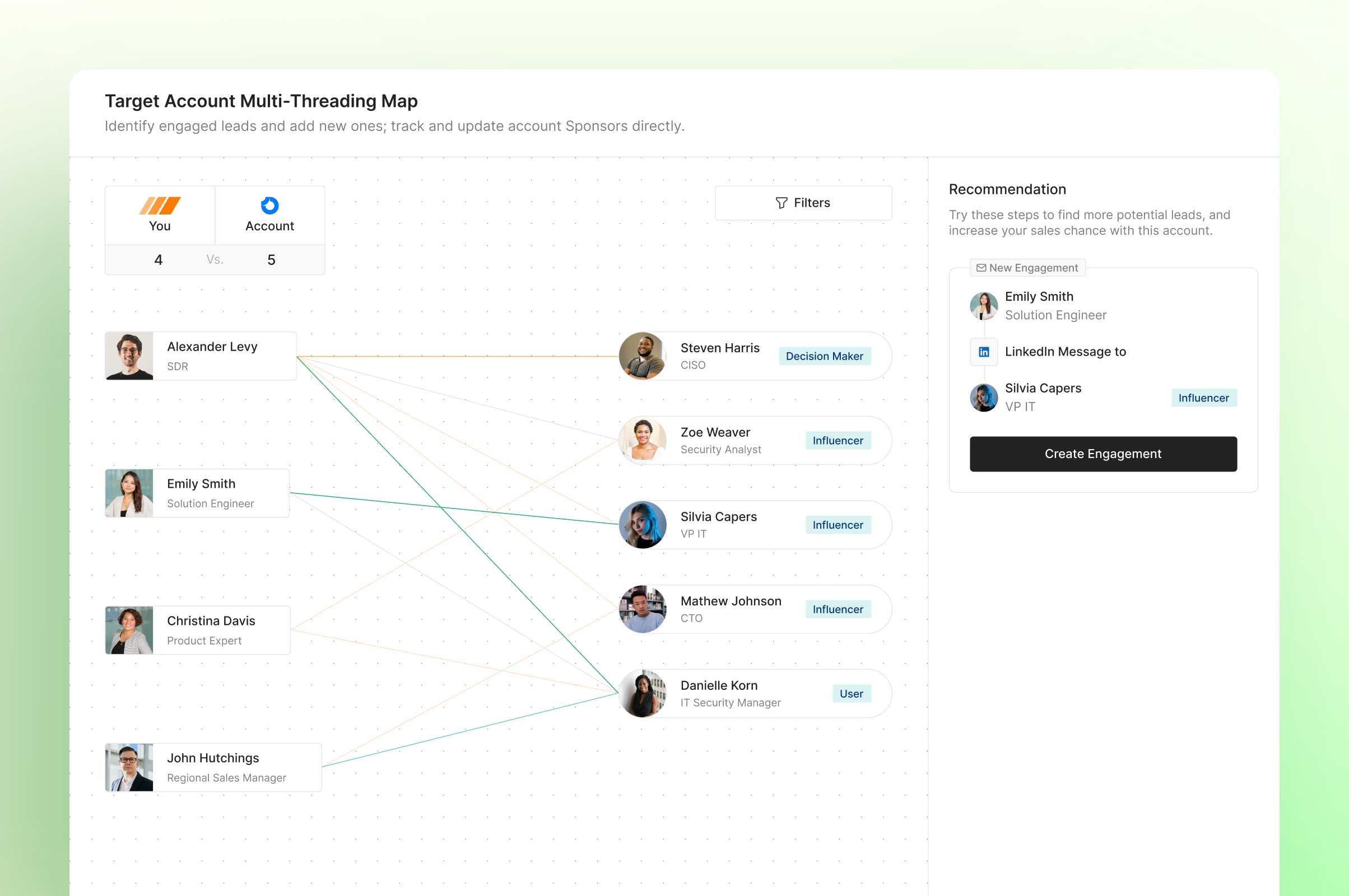Click the 'Product Expert' role text

(x=204, y=641)
